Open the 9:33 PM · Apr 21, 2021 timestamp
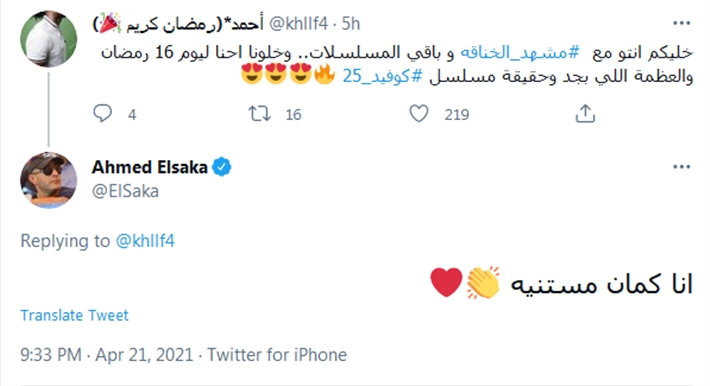This screenshot has height=386, width=710. pos(107,355)
